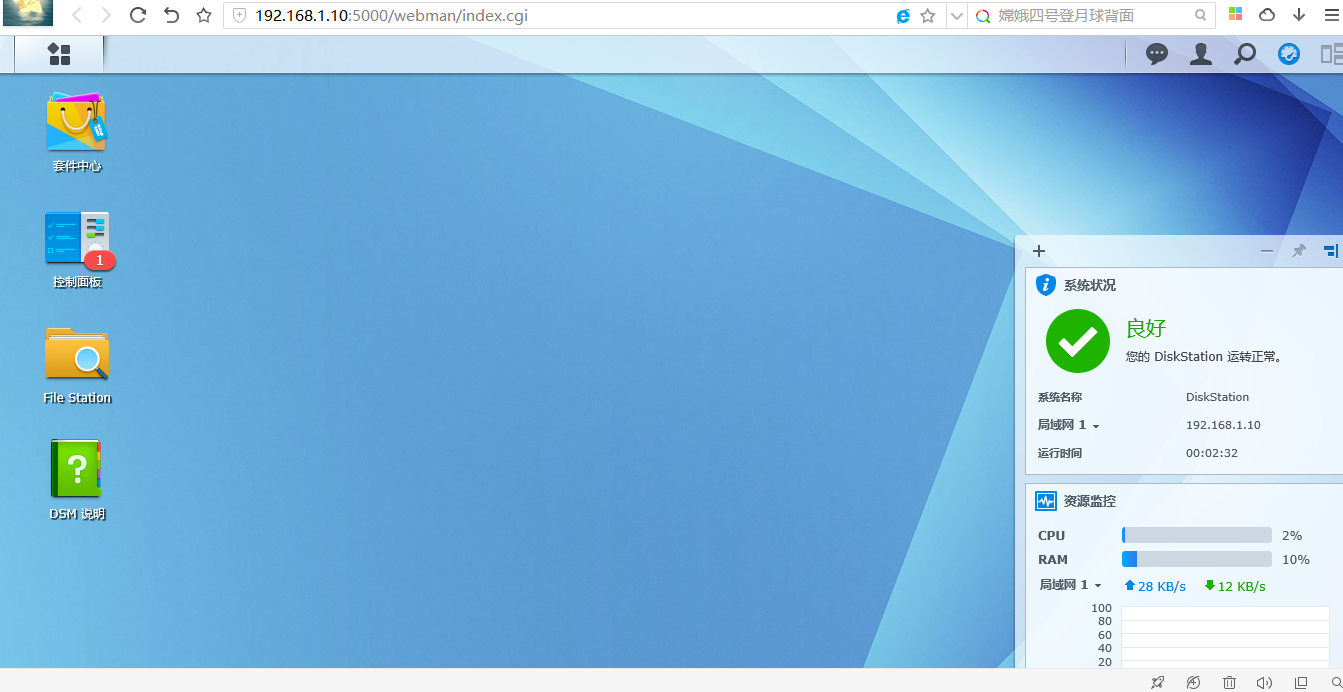
Task: Reload the page with the refresh icon
Action: (x=138, y=15)
